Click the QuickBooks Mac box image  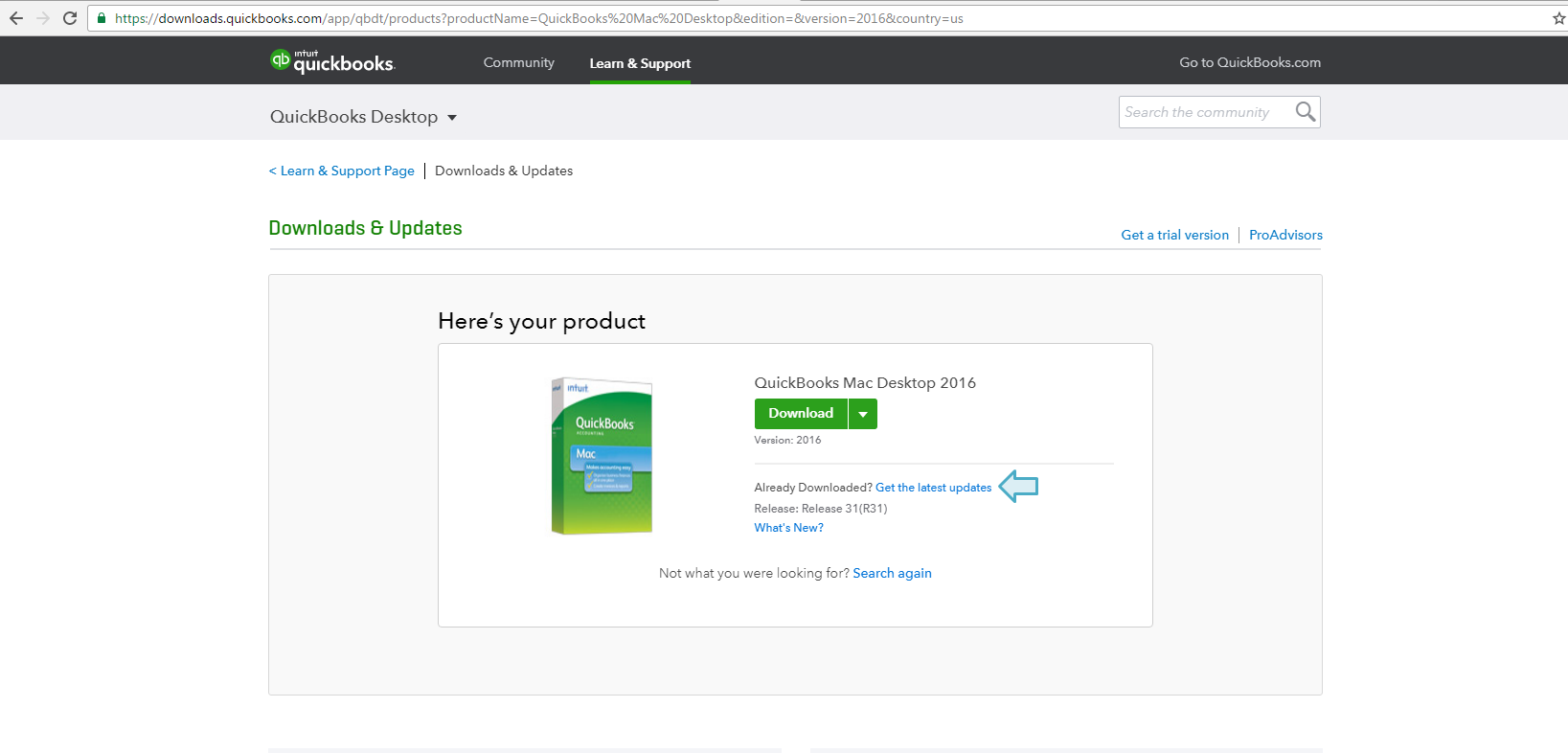click(602, 456)
